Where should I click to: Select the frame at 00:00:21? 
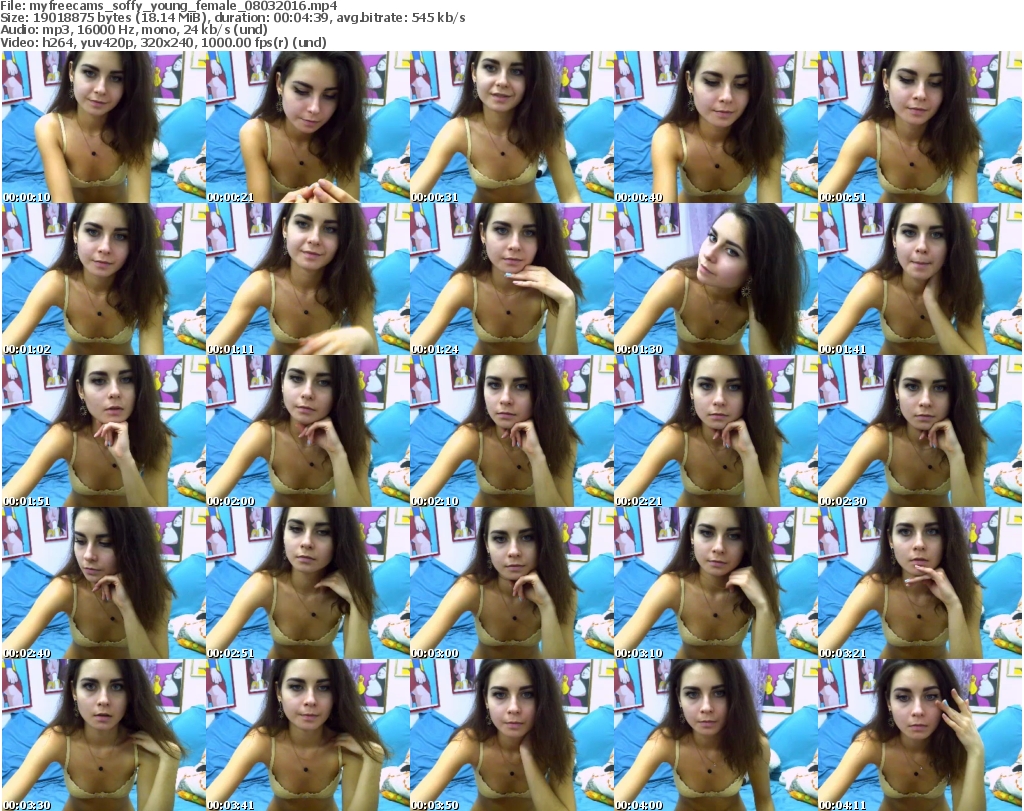coord(307,127)
